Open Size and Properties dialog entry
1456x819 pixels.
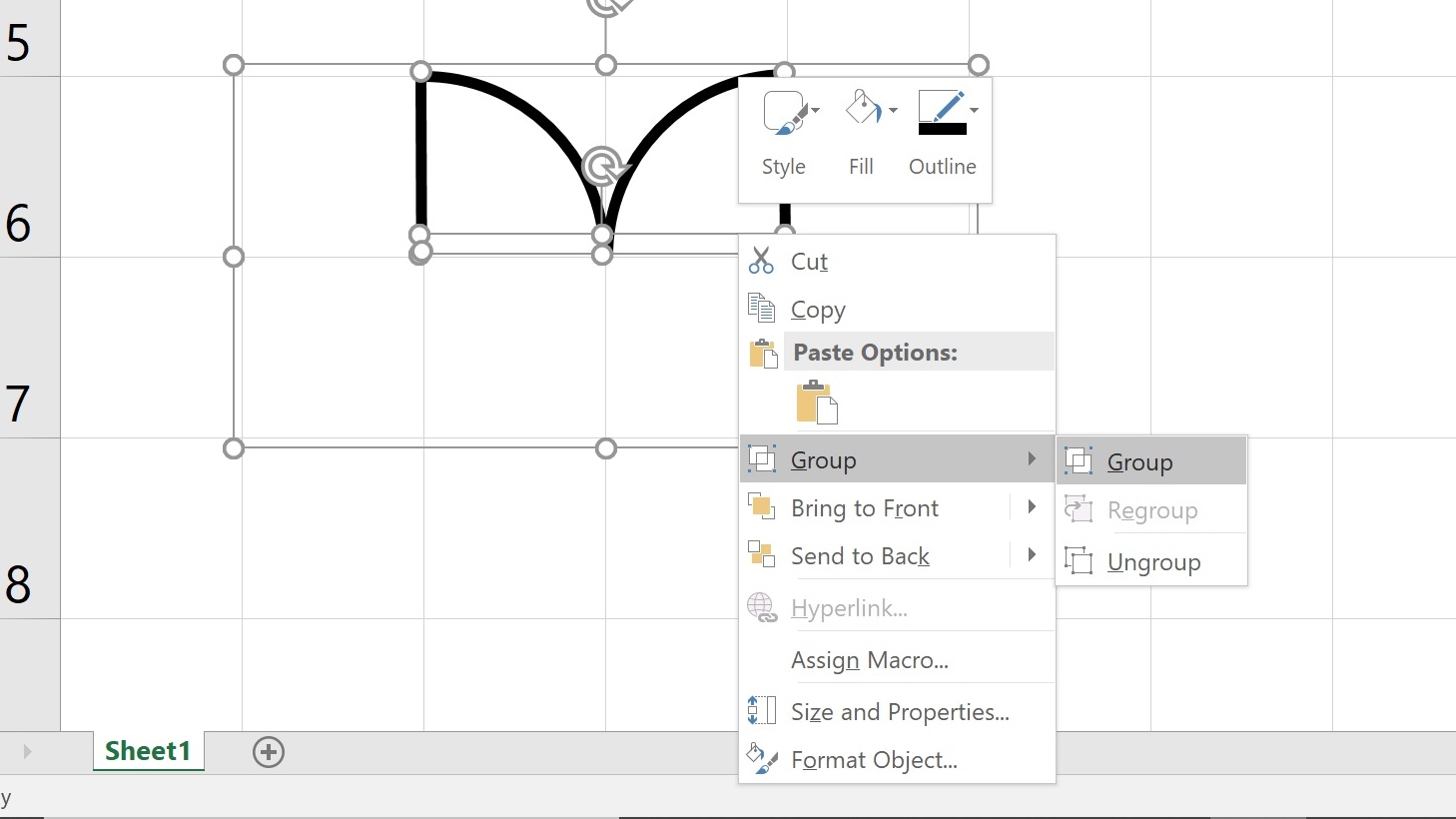897,711
